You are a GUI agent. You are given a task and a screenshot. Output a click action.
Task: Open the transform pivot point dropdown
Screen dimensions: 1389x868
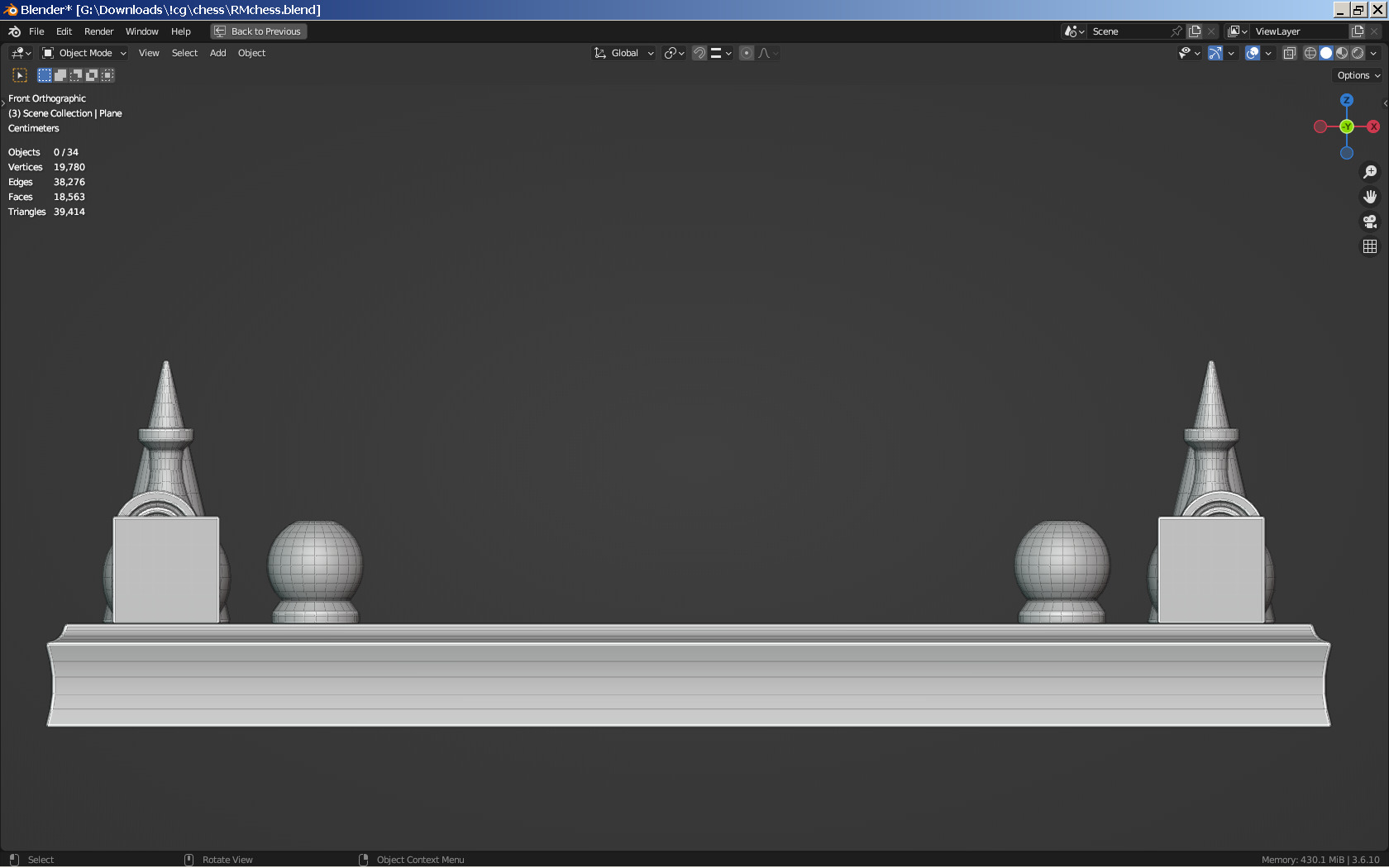click(x=675, y=53)
